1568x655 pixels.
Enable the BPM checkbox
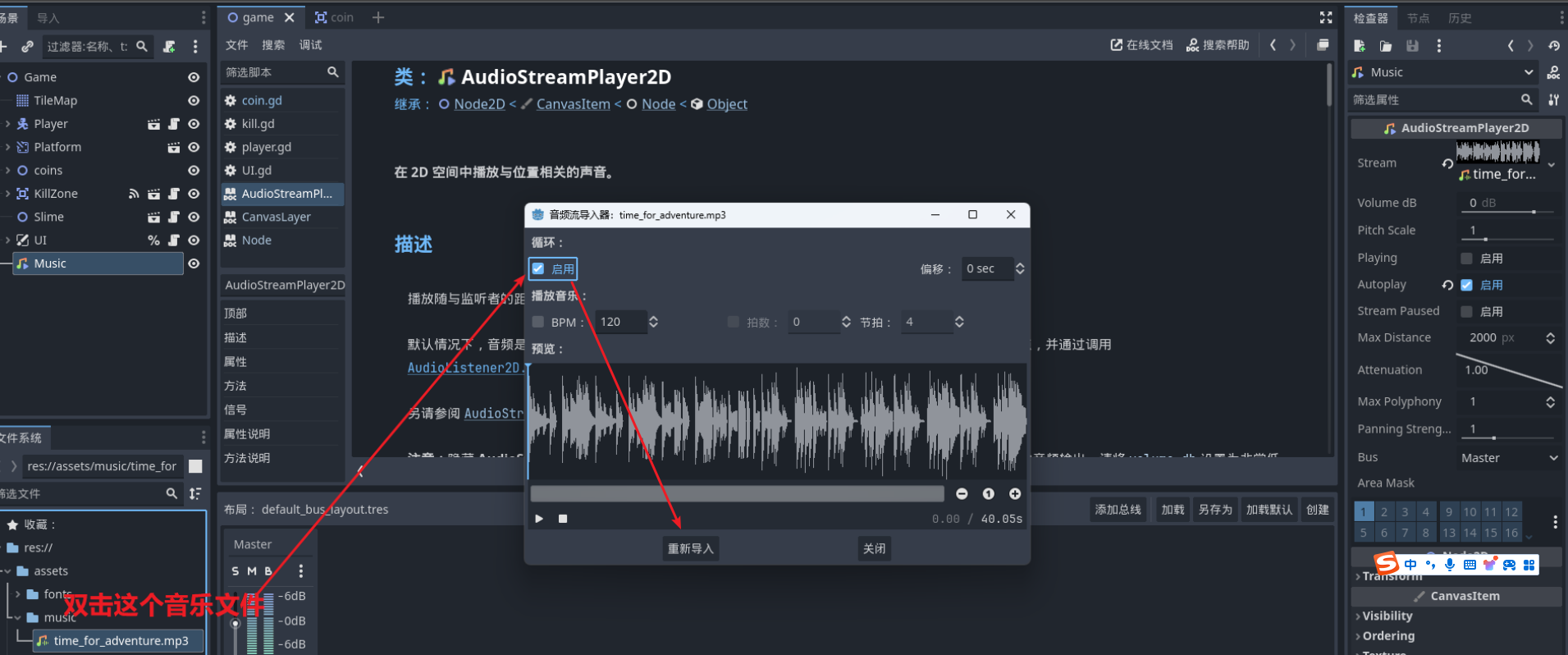click(x=538, y=322)
